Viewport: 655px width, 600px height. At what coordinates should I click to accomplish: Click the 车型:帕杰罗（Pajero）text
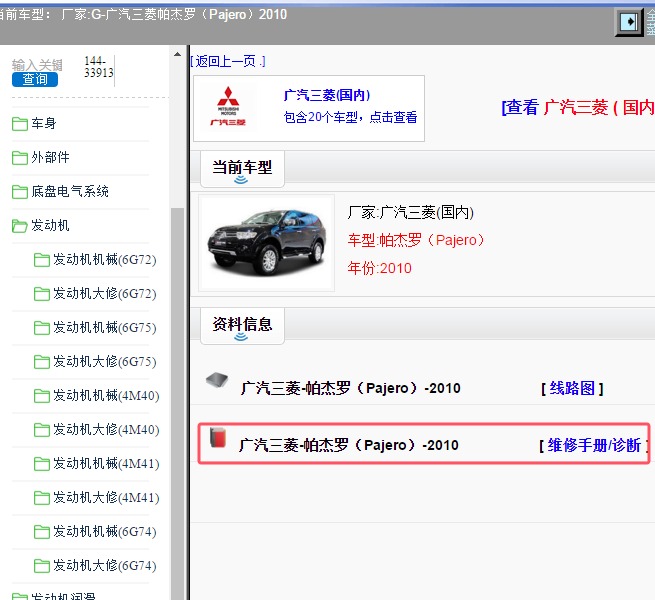[x=416, y=240]
